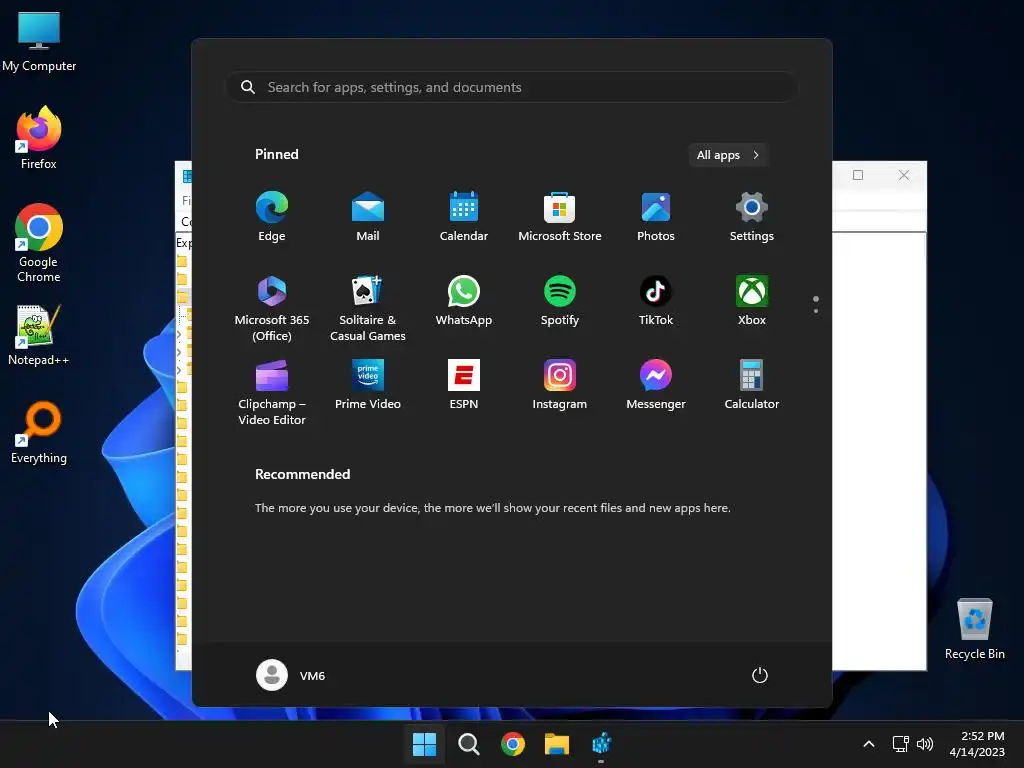Viewport: 1024px width, 768px height.
Task: Open the network status tray icon
Action: 901,744
